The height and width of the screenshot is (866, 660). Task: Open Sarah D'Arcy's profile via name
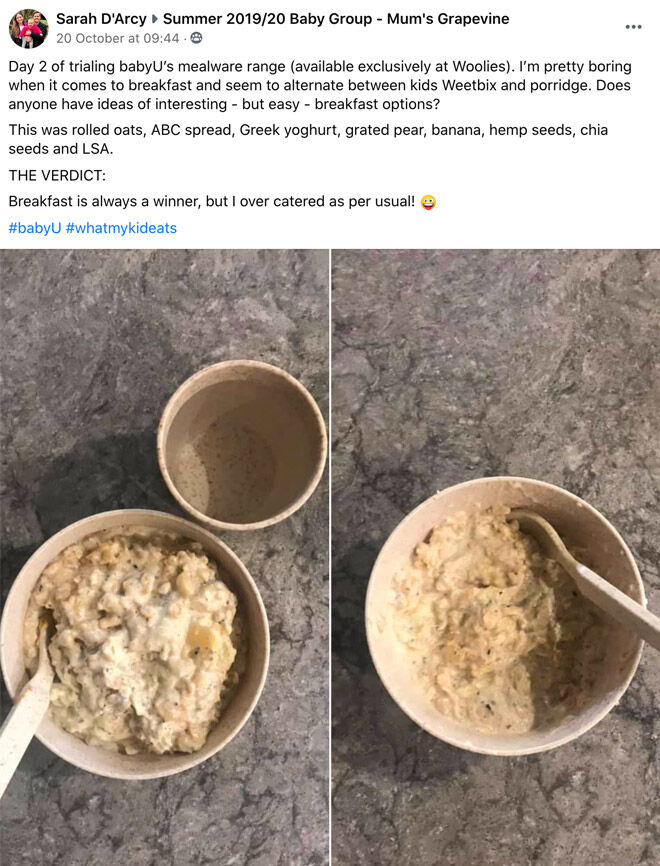pyautogui.click(x=101, y=19)
